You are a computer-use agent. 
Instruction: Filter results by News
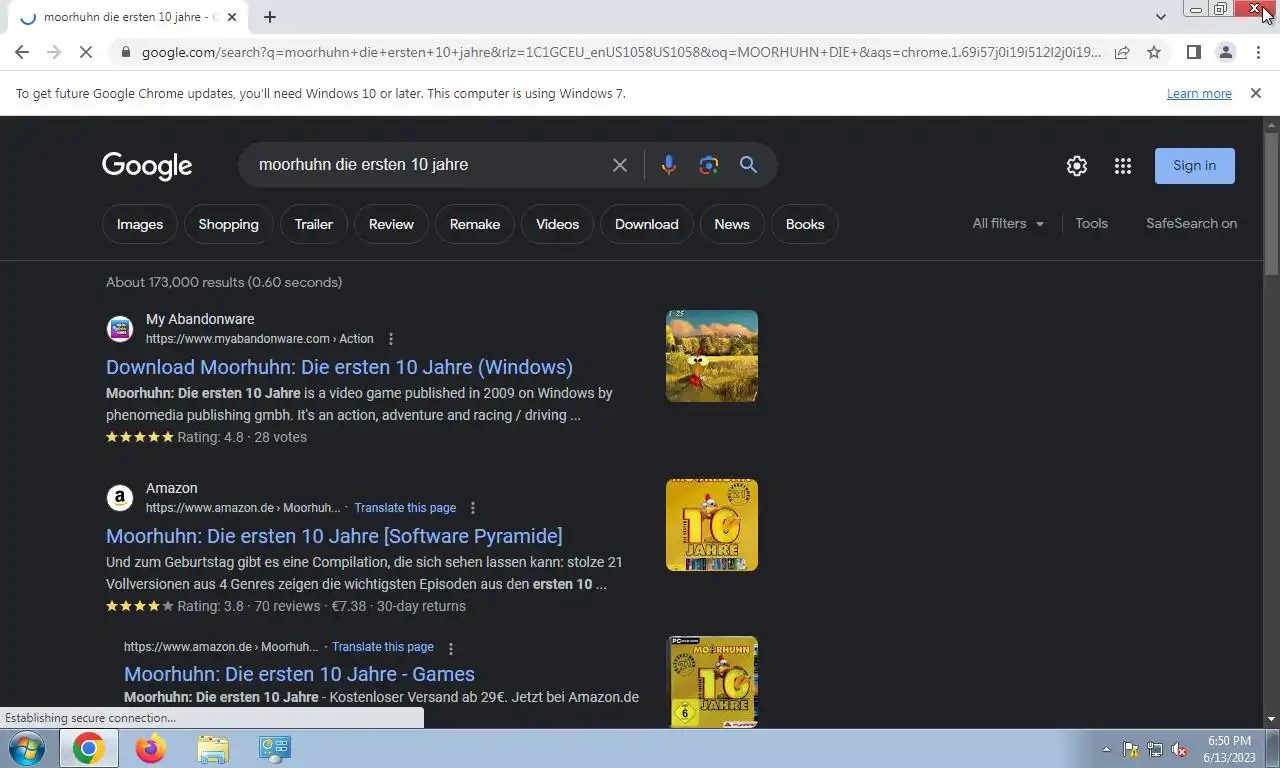(x=732, y=224)
